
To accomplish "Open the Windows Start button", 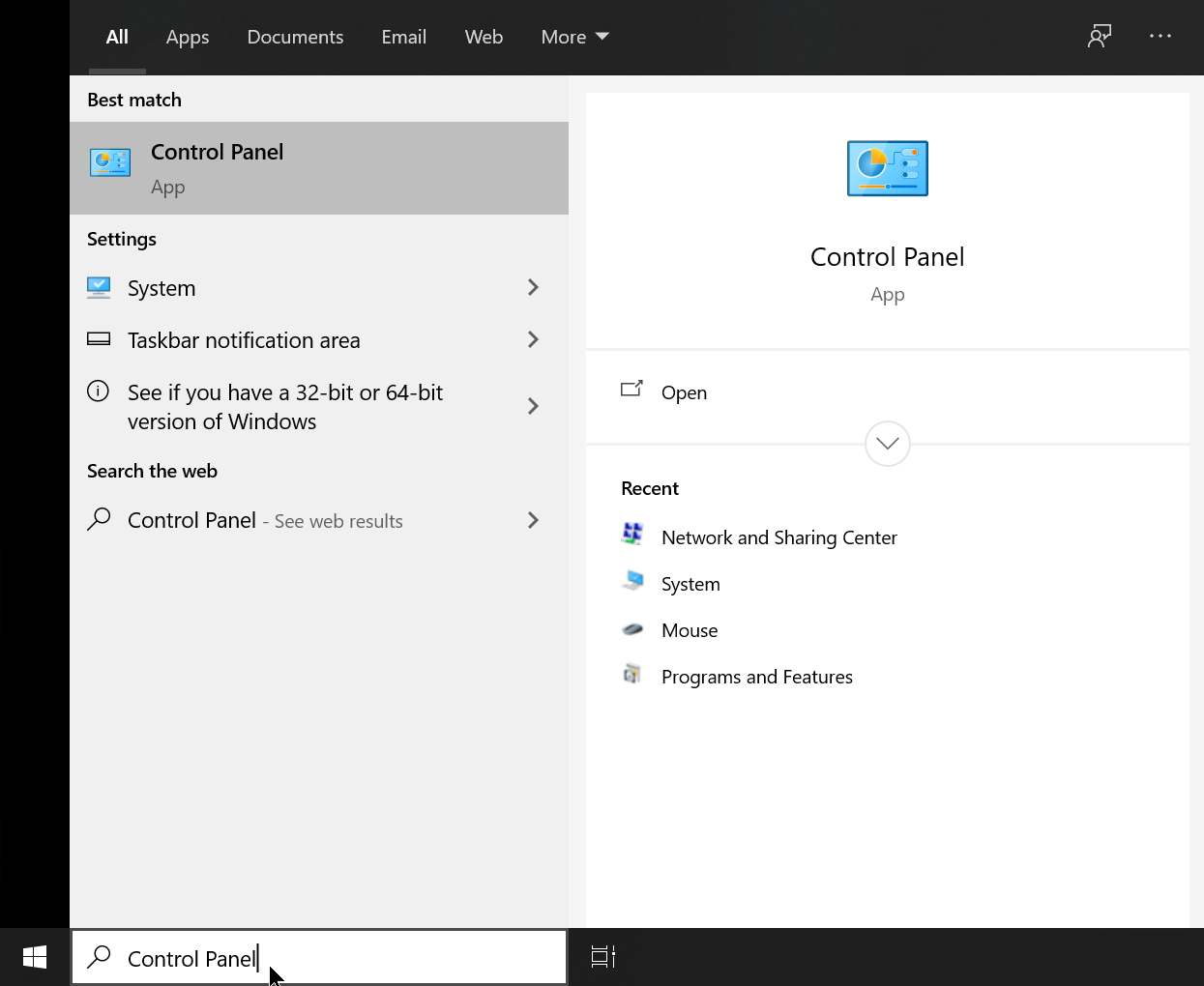I will coord(35,957).
